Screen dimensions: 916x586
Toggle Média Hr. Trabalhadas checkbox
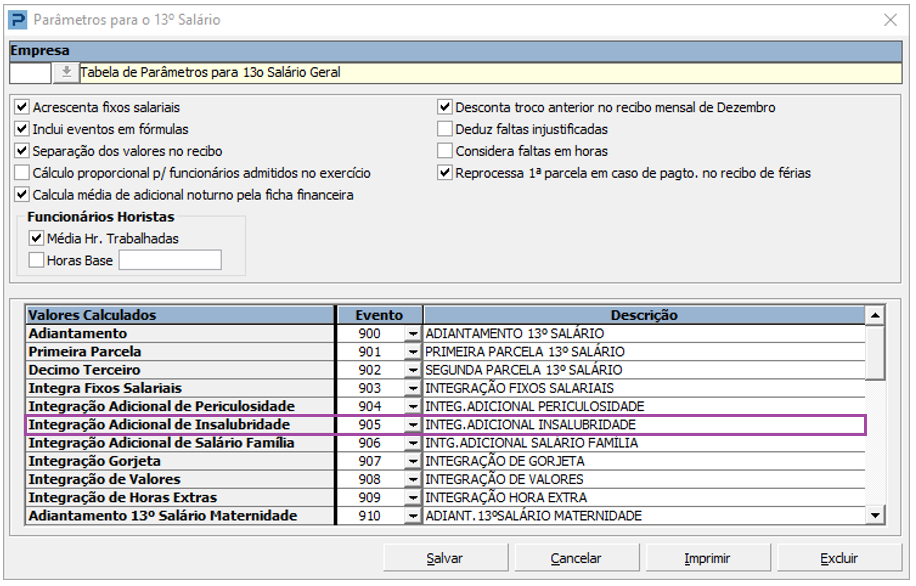(36, 238)
